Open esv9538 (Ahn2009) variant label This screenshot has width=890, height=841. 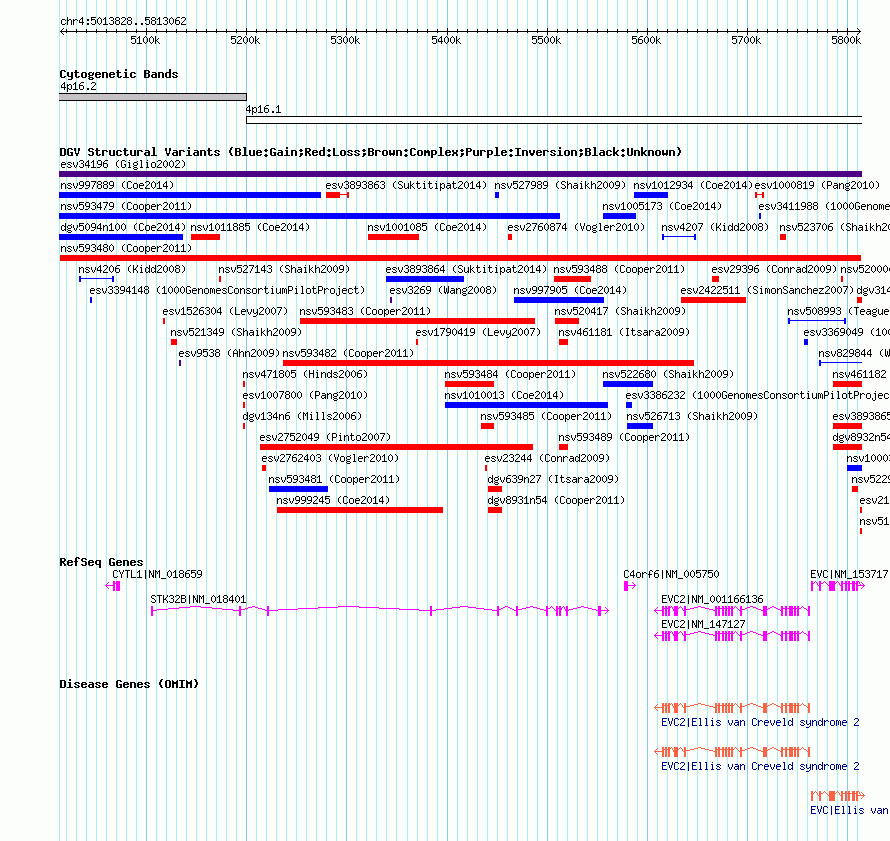(229, 353)
